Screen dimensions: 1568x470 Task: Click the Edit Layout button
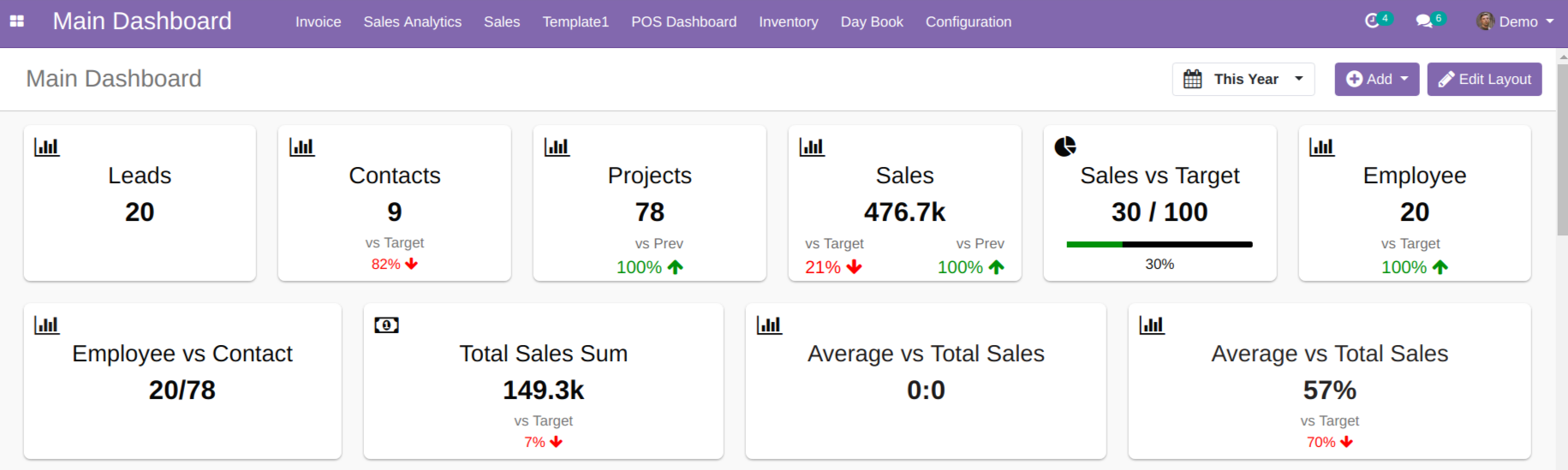coord(1484,80)
